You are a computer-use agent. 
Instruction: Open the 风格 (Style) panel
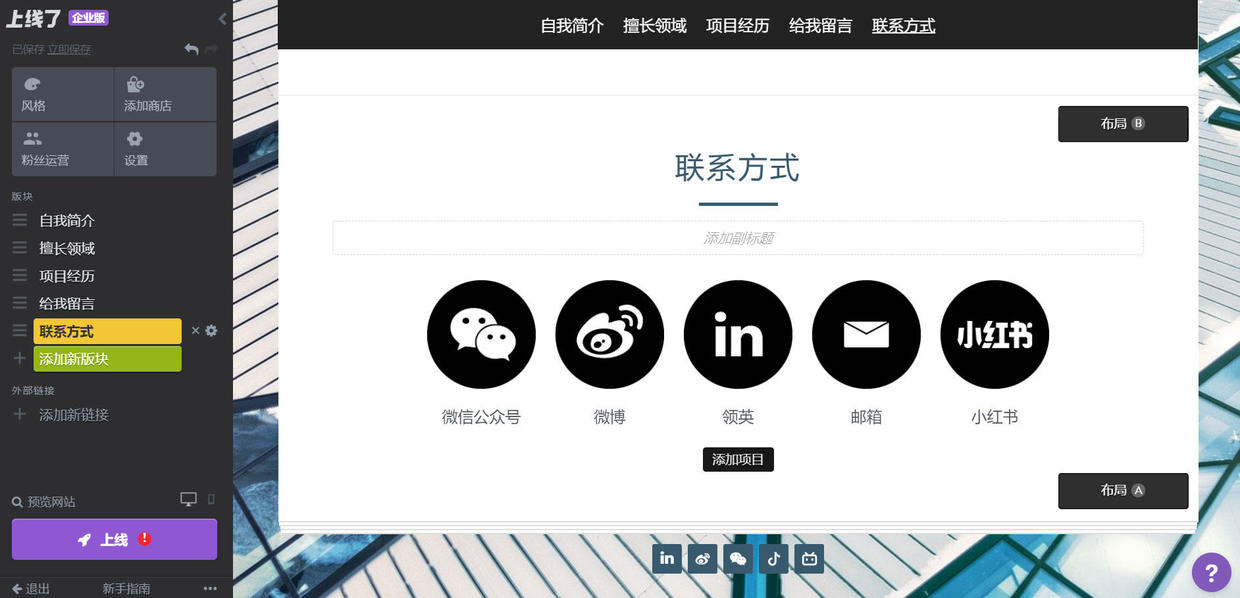[34, 94]
